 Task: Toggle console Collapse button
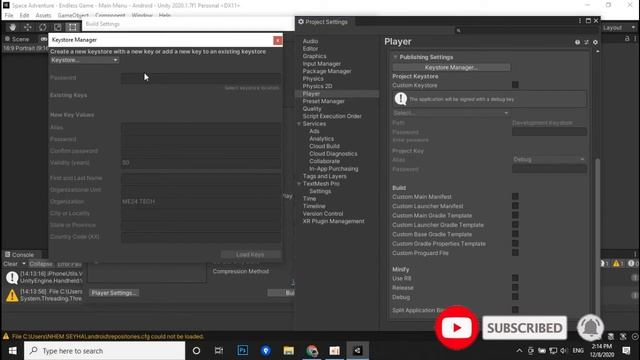pyautogui.click(x=41, y=264)
